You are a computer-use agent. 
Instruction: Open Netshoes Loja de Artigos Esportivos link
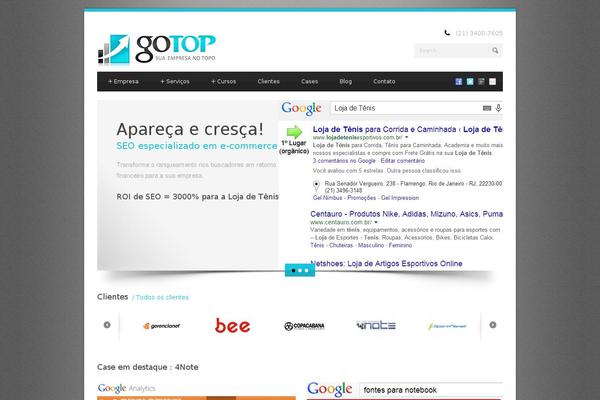386,264
